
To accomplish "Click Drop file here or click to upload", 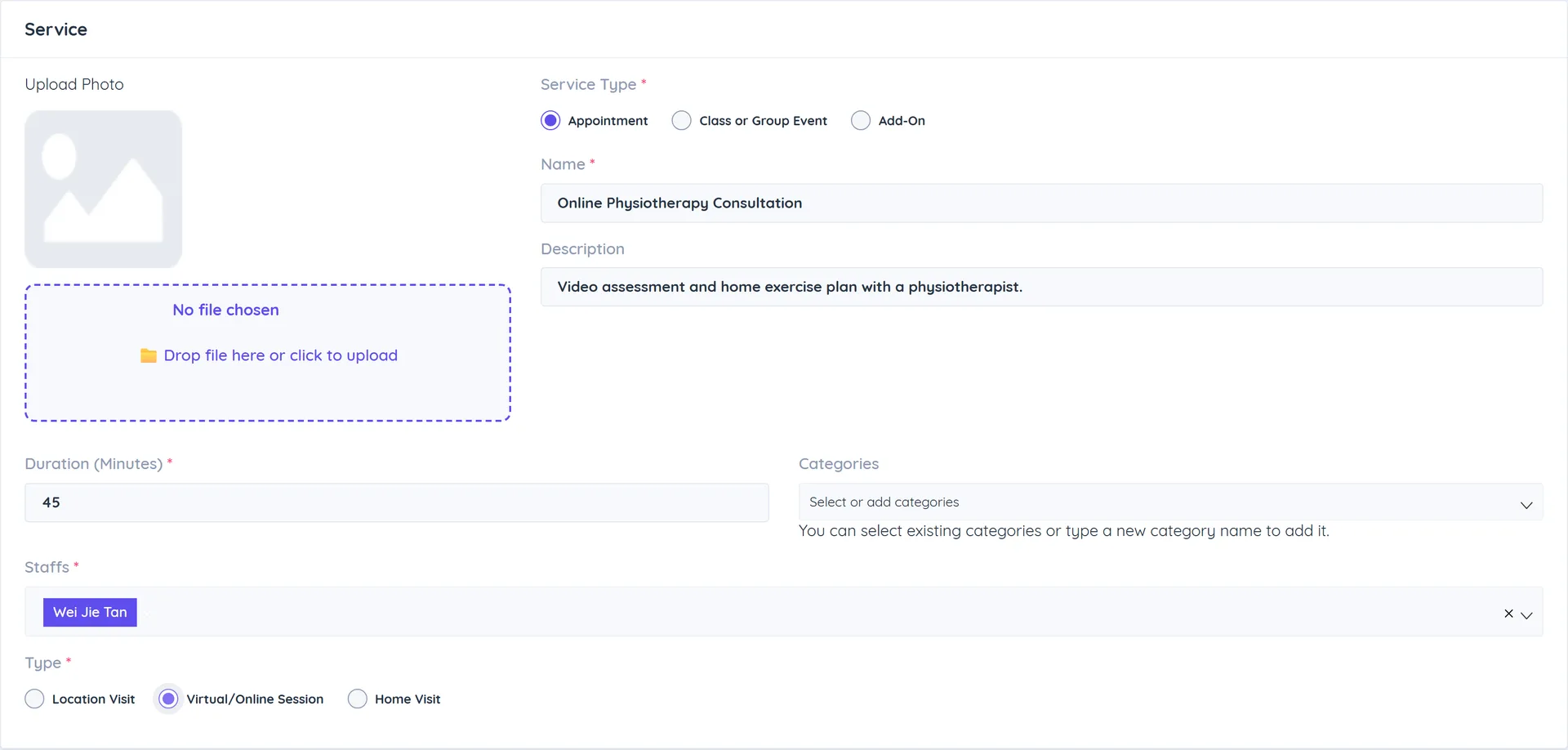I will pos(280,355).
